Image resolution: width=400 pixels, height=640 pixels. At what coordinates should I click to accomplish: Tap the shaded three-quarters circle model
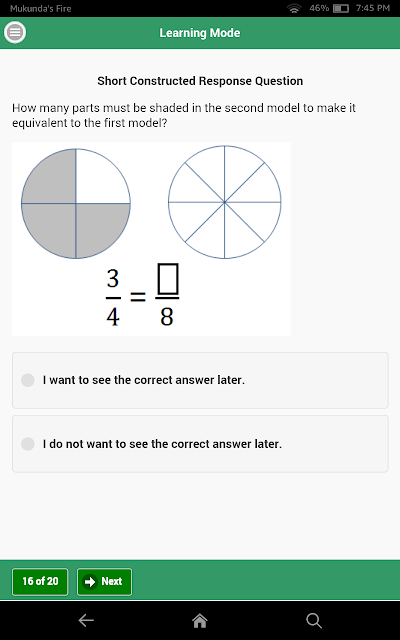pyautogui.click(x=76, y=203)
